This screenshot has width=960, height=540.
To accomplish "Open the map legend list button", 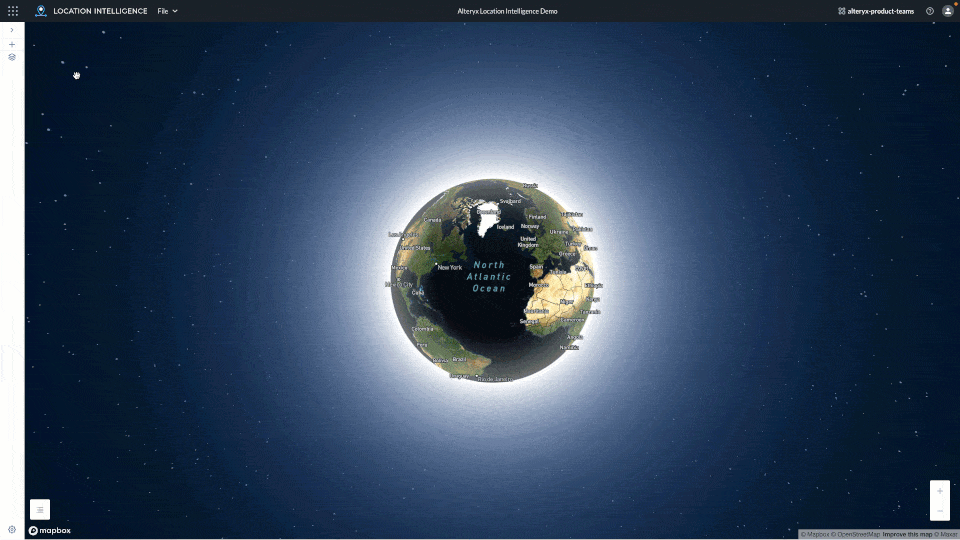I will pos(40,510).
